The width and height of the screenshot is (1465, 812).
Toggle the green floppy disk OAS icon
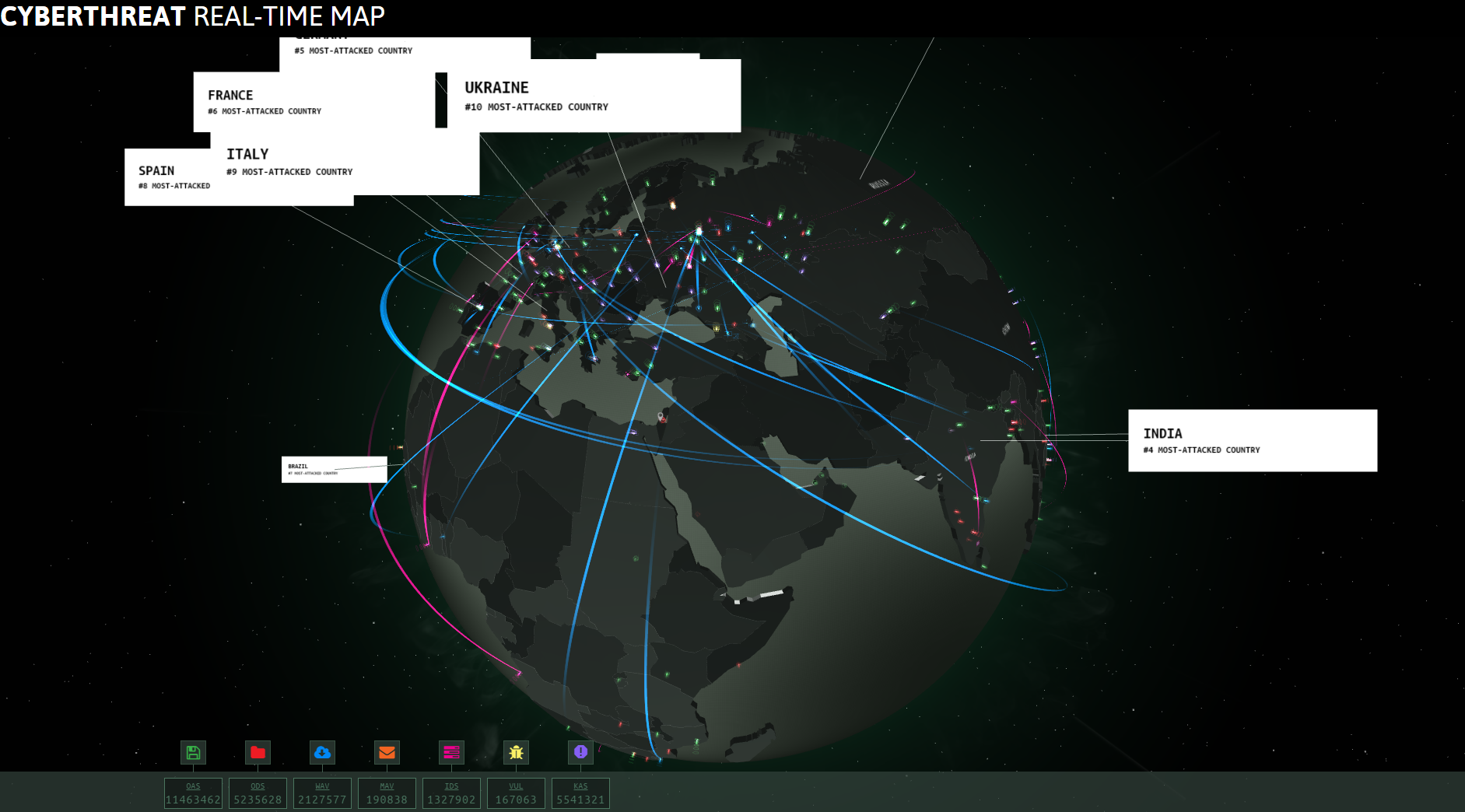[193, 752]
